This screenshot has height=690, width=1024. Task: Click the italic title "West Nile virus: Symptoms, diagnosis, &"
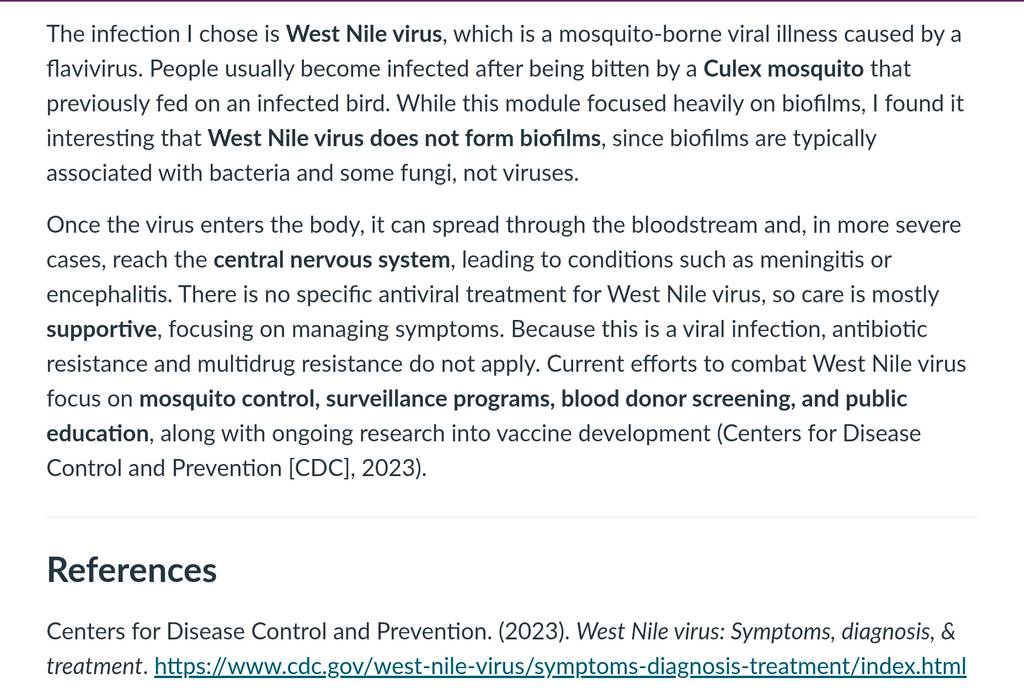pos(765,632)
